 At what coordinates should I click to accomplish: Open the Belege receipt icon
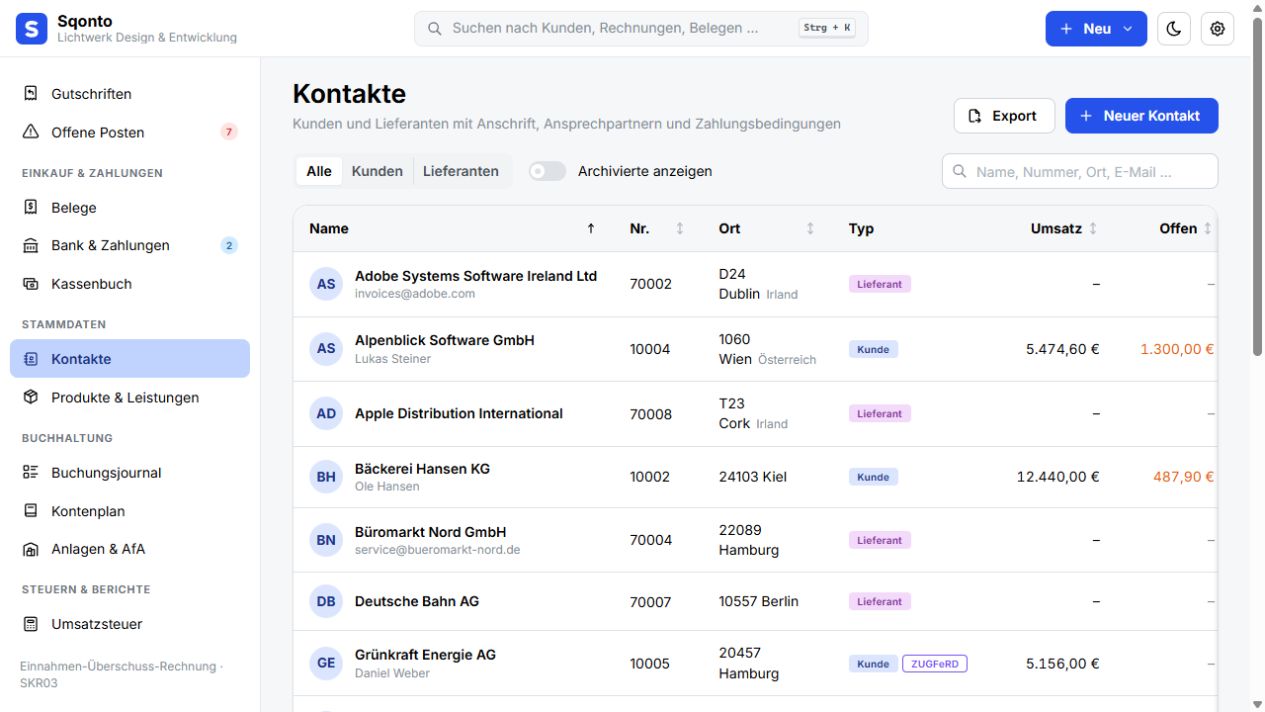[x=31, y=207]
